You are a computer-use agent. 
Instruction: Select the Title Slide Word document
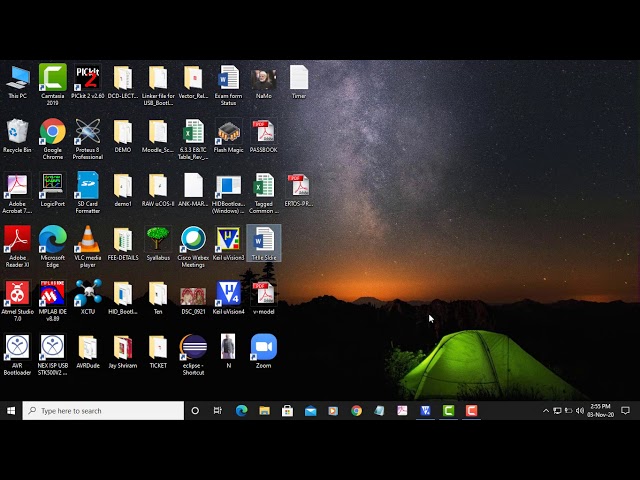tap(263, 241)
